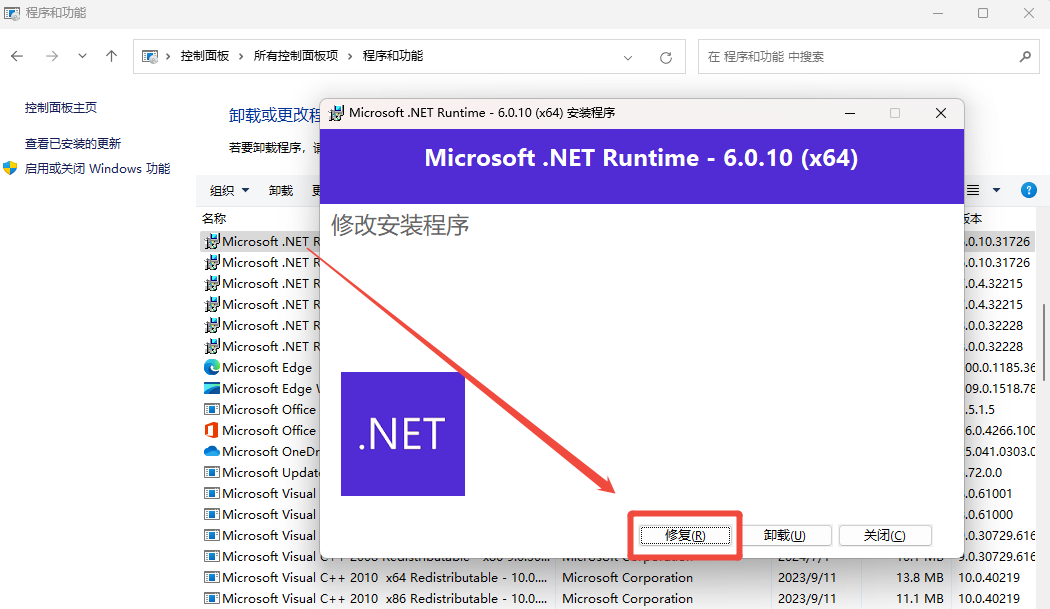Image resolution: width=1050 pixels, height=609 pixels.
Task: Click the purple .NET logo in the dialog
Action: [x=402, y=433]
